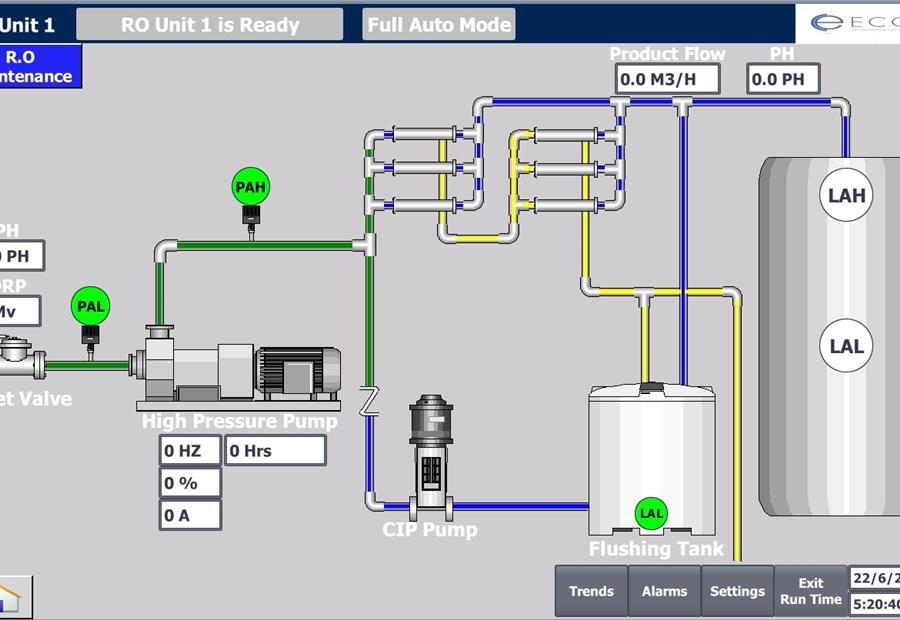Click the large product storage tank
The image size is (900, 620).
point(829,336)
